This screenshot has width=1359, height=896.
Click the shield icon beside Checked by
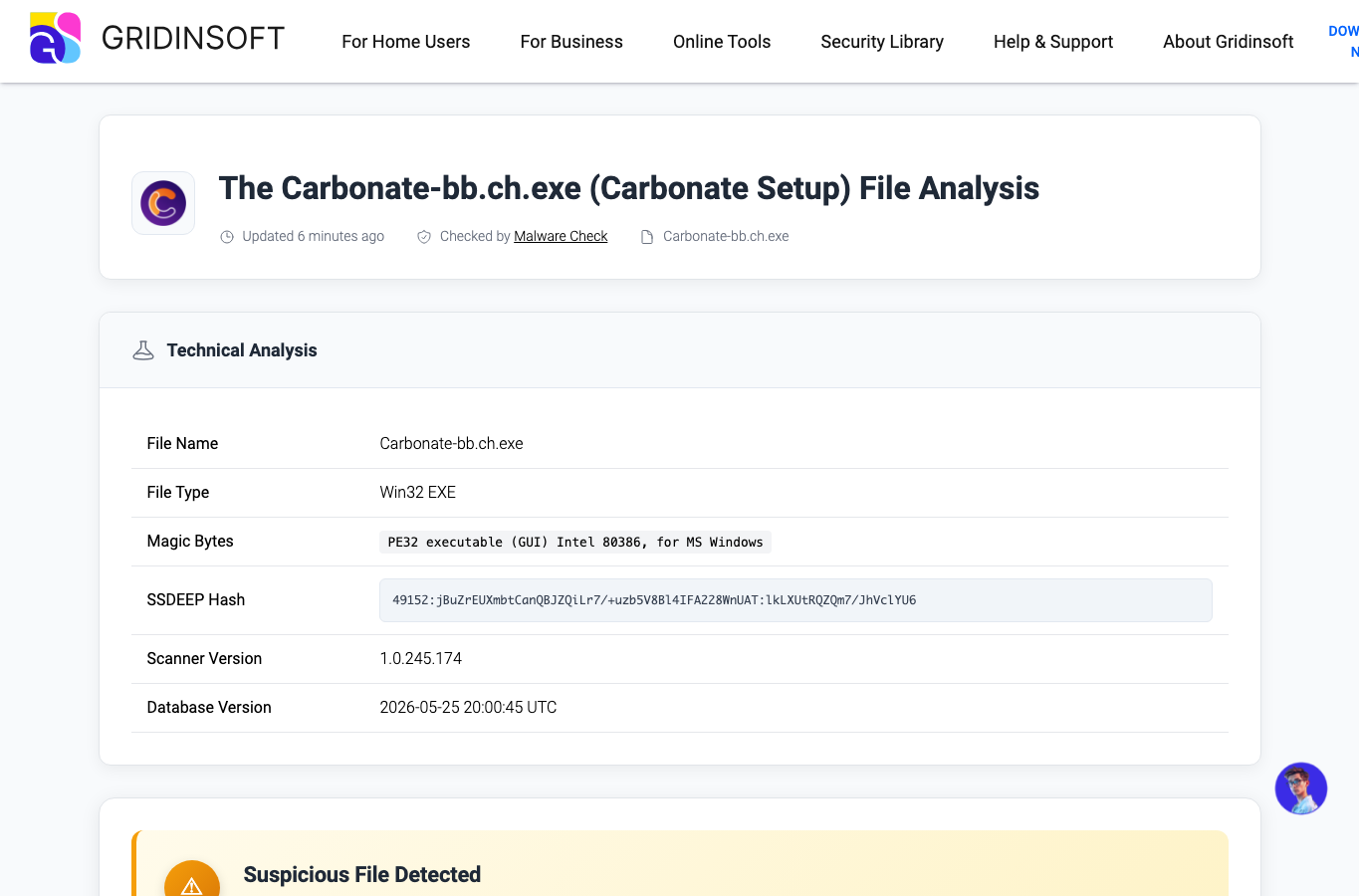pos(424,237)
